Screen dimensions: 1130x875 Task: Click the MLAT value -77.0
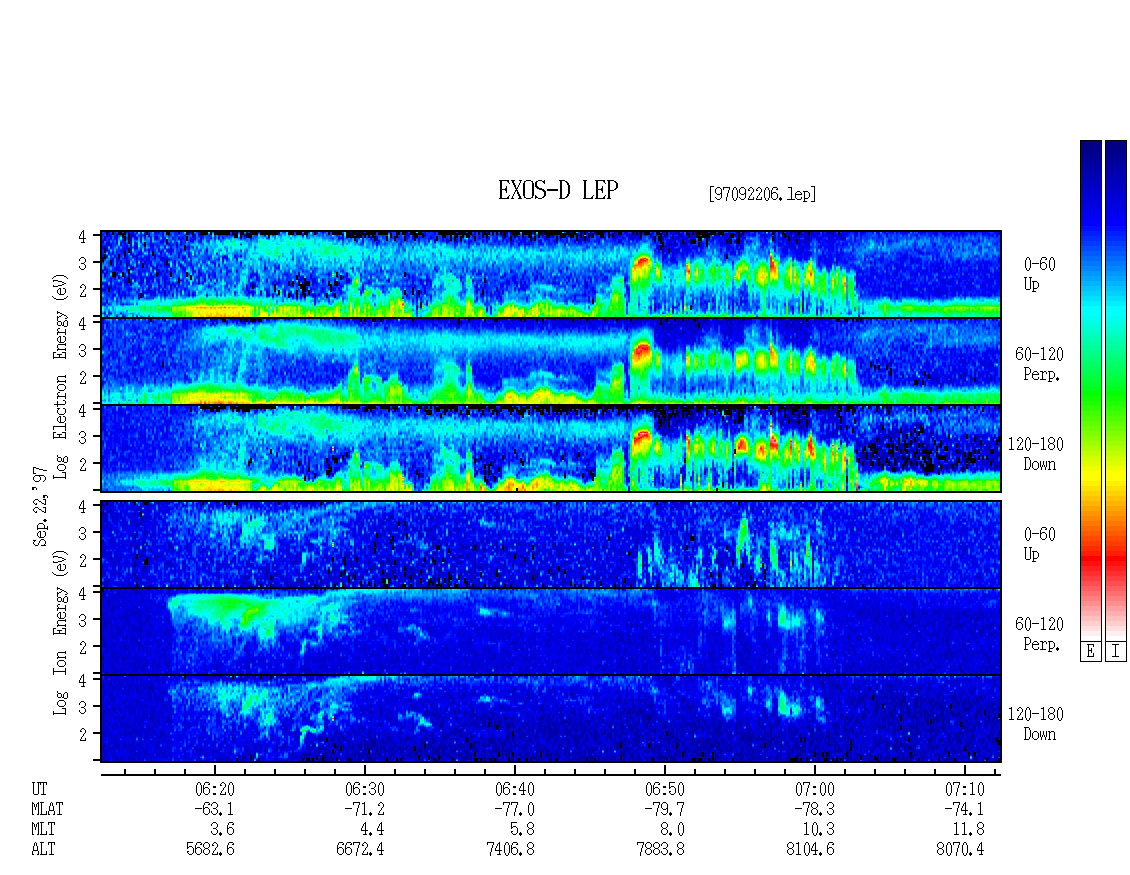tap(514, 809)
